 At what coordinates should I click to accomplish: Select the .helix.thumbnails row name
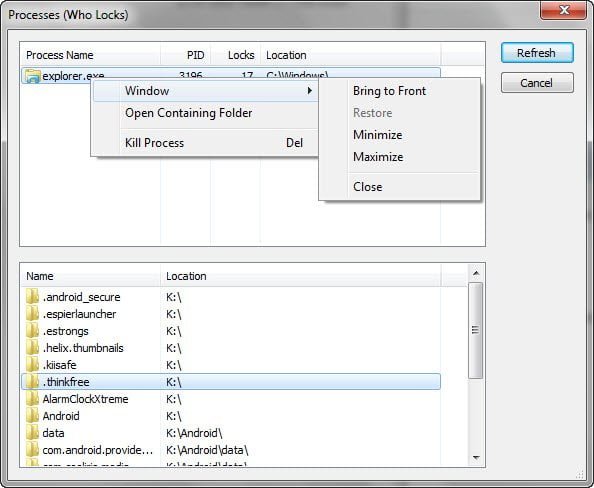[83, 348]
